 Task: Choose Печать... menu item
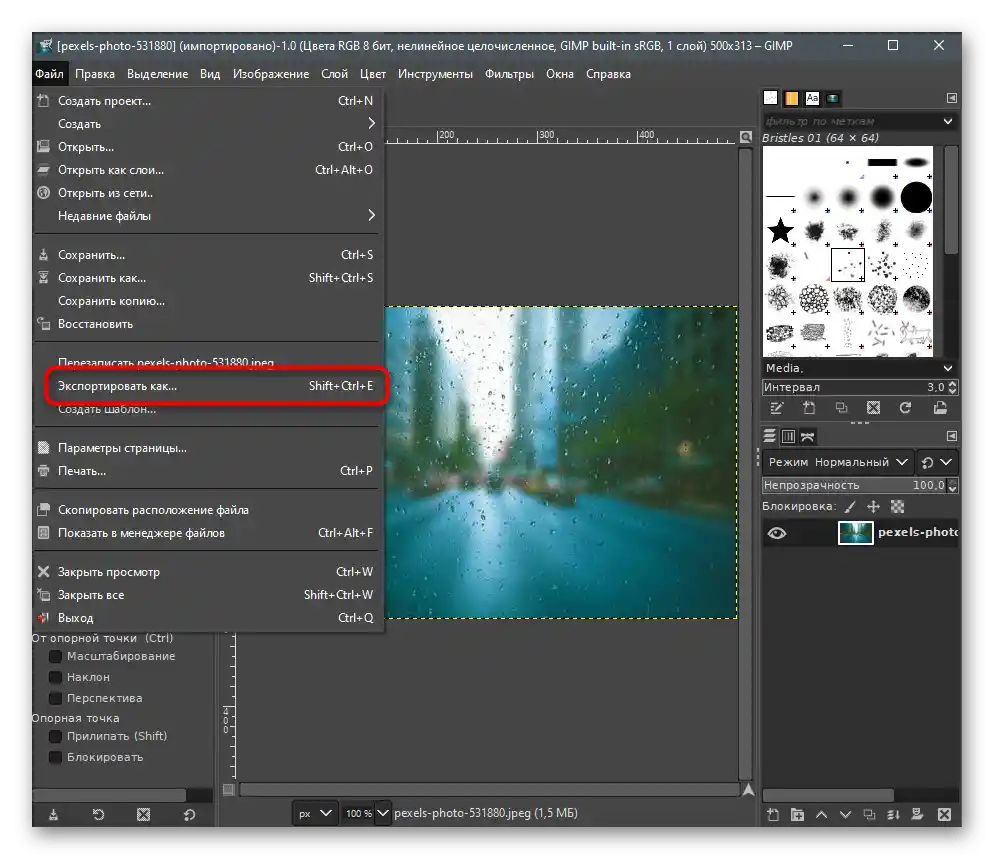[x=209, y=471]
